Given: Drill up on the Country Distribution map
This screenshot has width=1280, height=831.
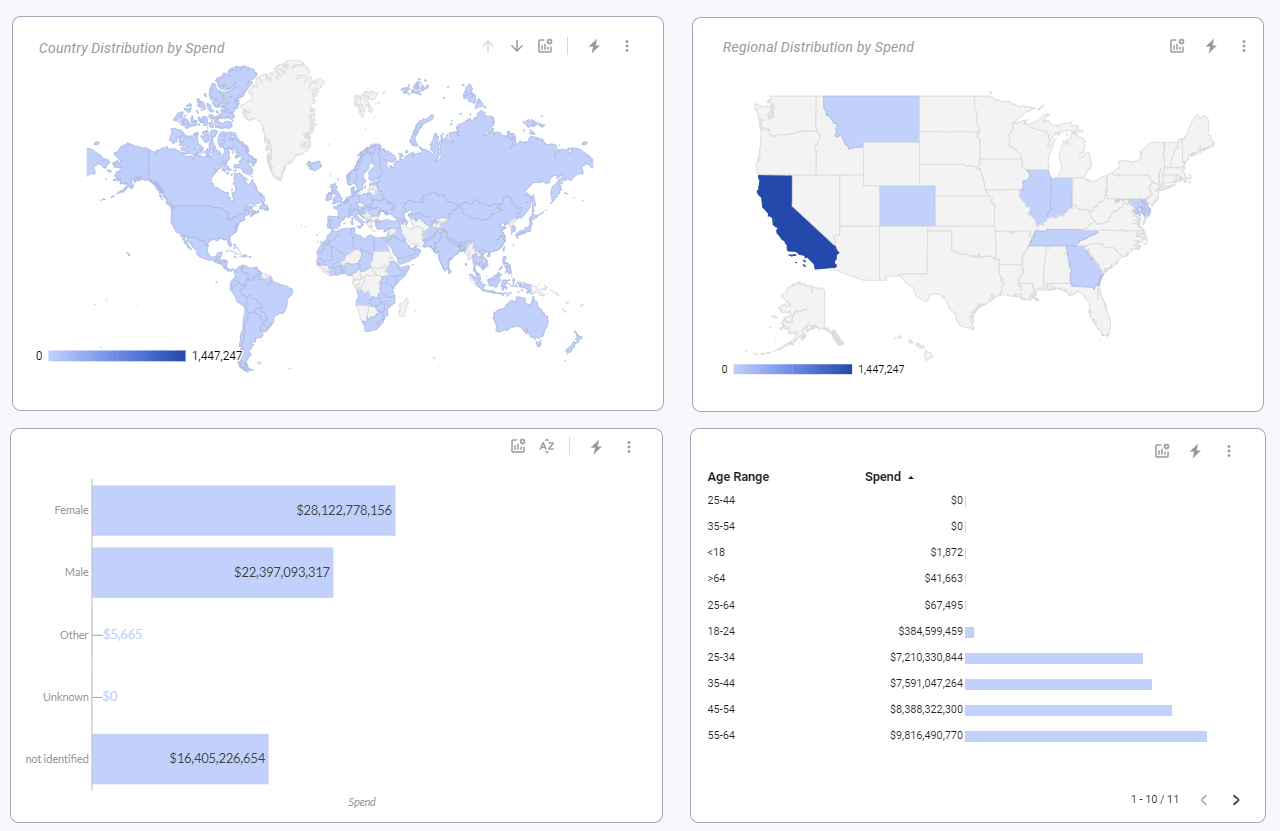Looking at the screenshot, I should click(488, 45).
